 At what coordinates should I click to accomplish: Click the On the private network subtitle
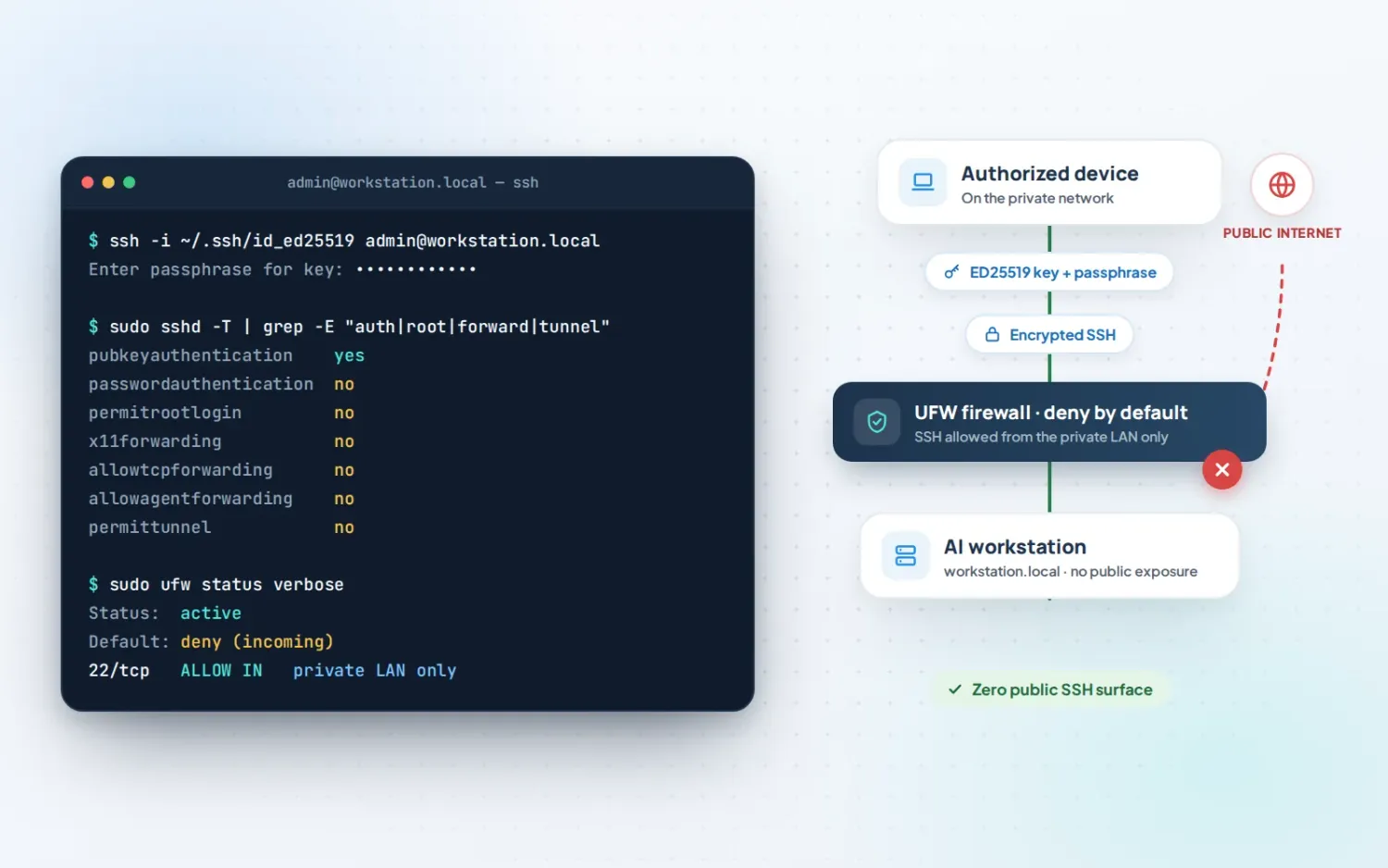[x=1037, y=198]
